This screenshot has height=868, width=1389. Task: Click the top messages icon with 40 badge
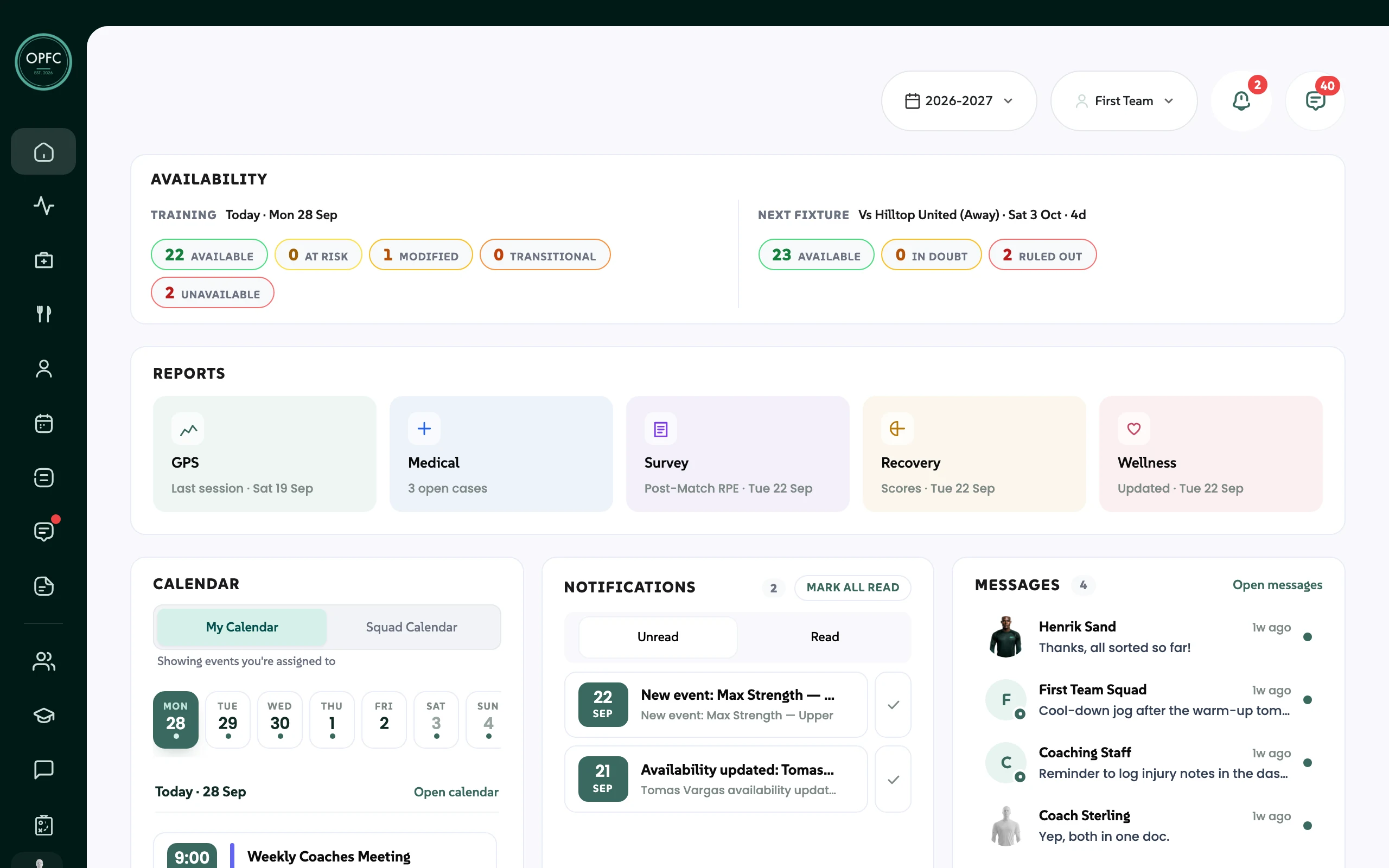[x=1315, y=101]
